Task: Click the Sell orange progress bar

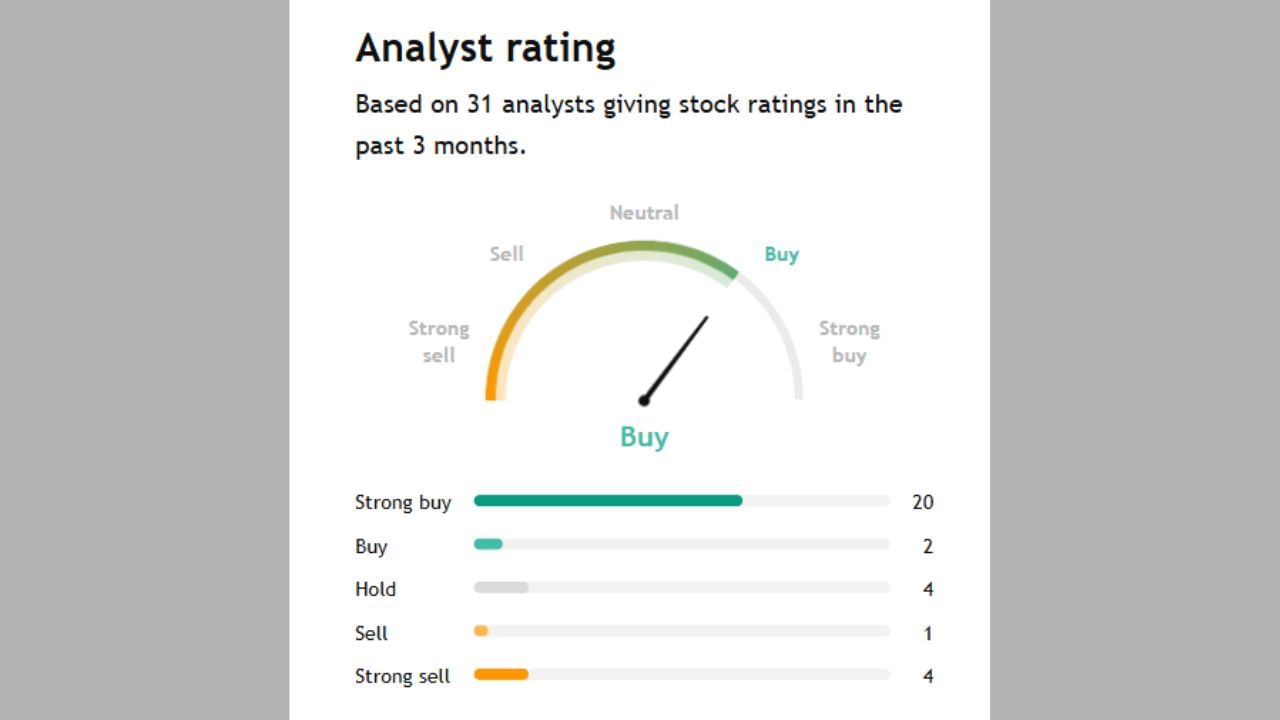Action: point(481,631)
